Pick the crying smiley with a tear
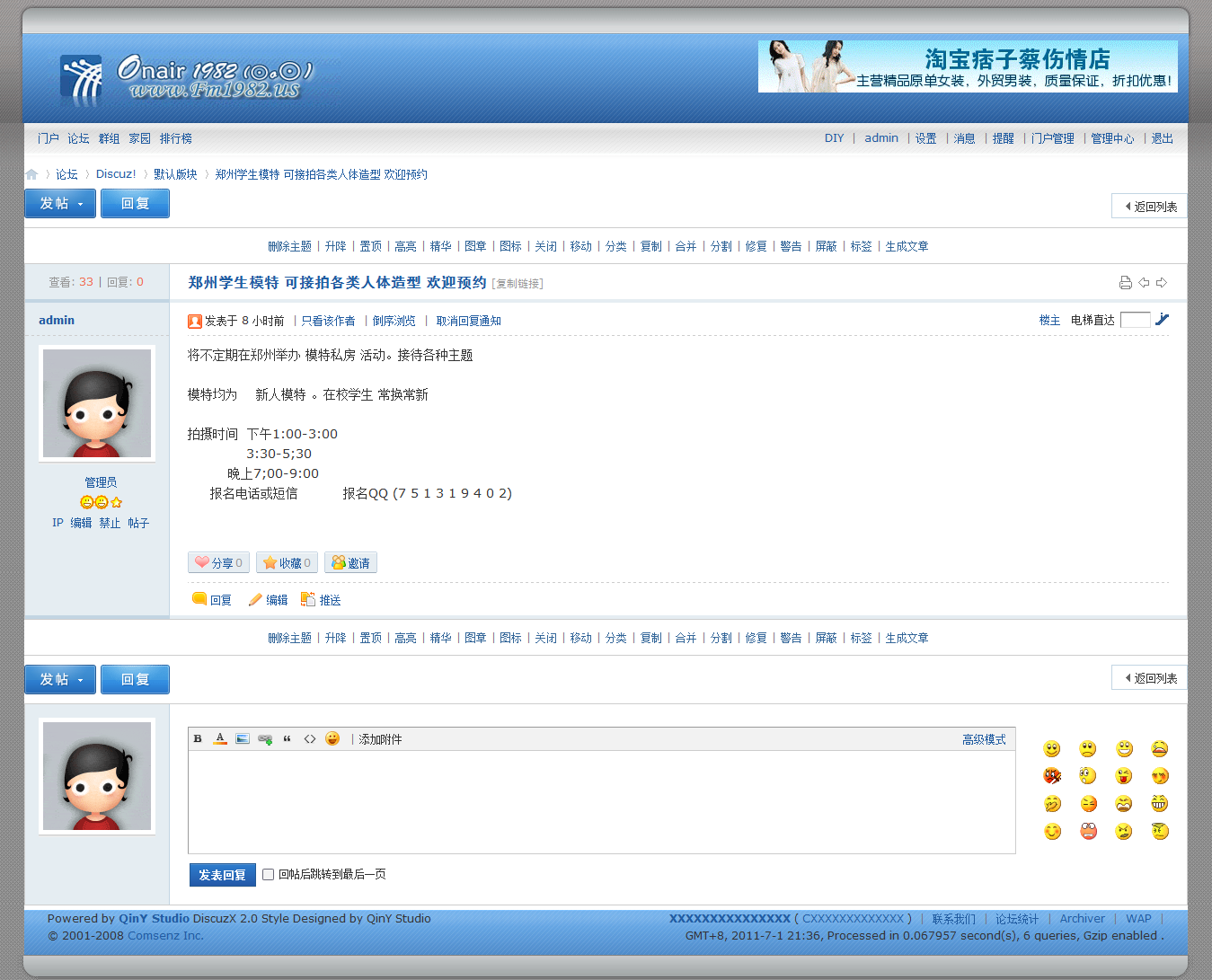Viewport: 1212px width, 980px height. click(x=1160, y=749)
